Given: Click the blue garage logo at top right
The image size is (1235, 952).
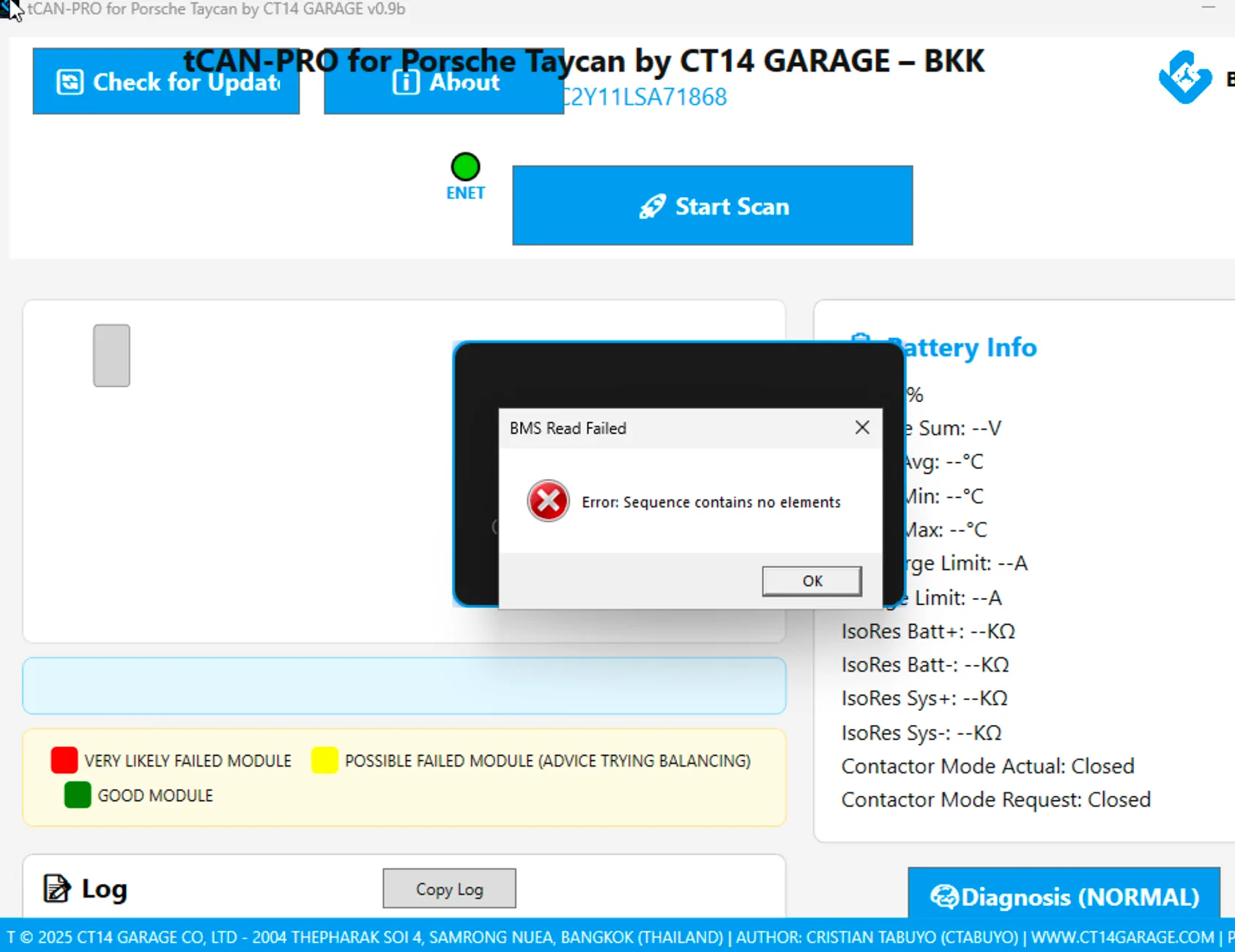Looking at the screenshot, I should tap(1184, 77).
